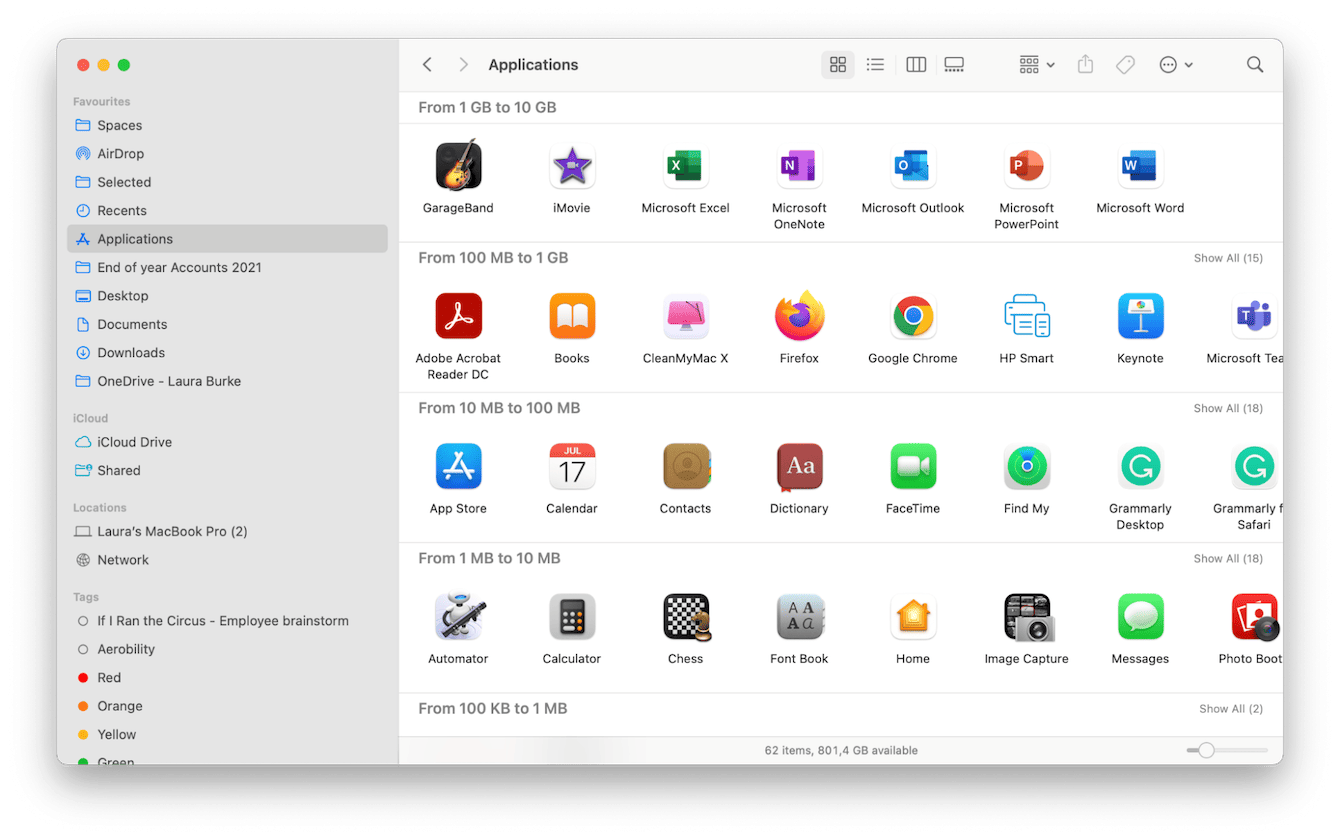Switch to list view
This screenshot has height=840, width=1340.
pyautogui.click(x=875, y=65)
